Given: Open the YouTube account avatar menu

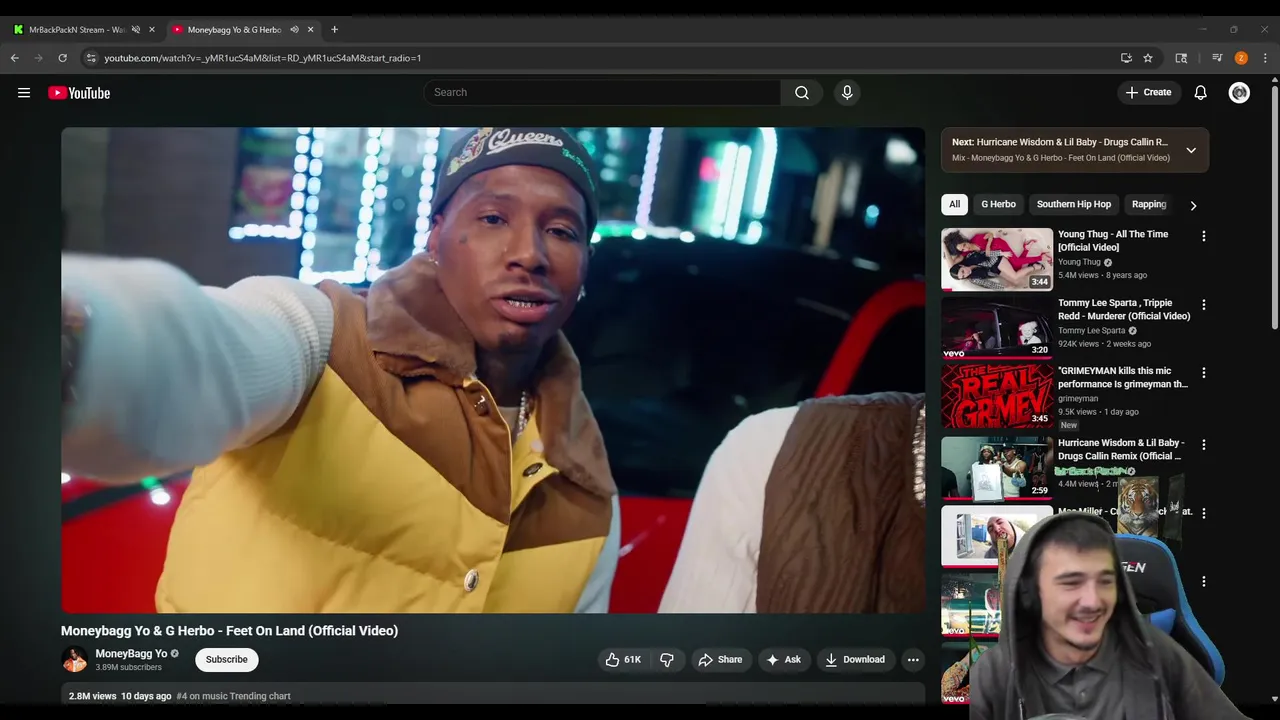Looking at the screenshot, I should 1240,93.
